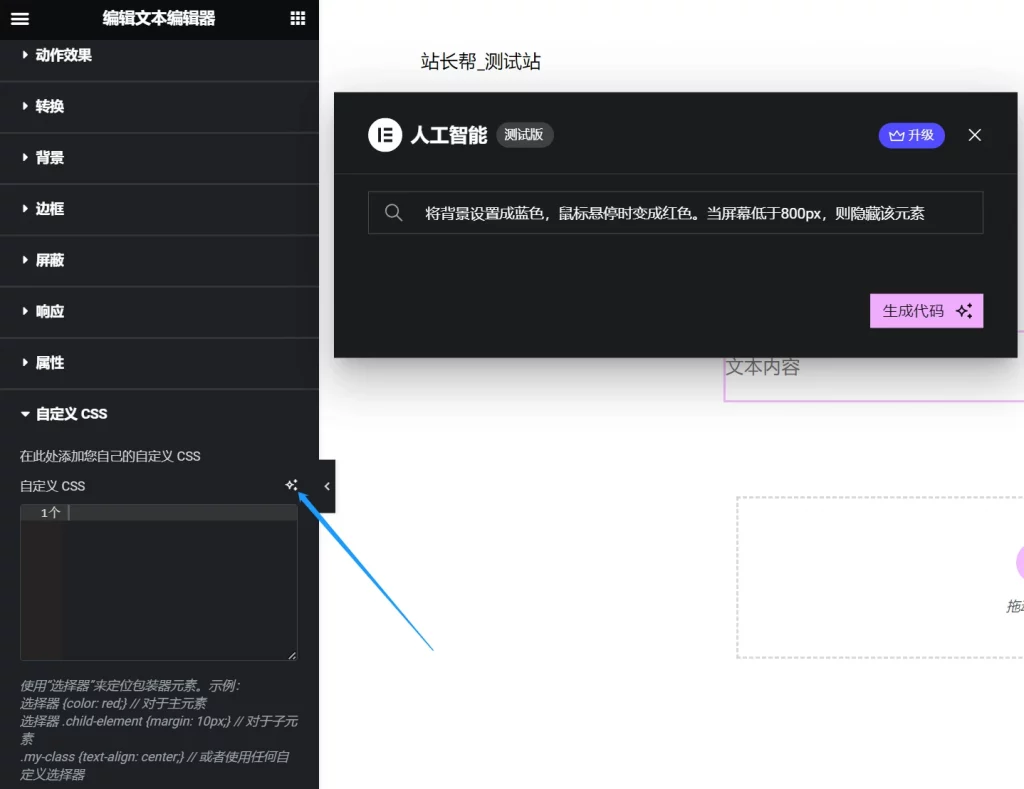
Task: Collapse the 自定义 CSS section
Action: coord(71,414)
